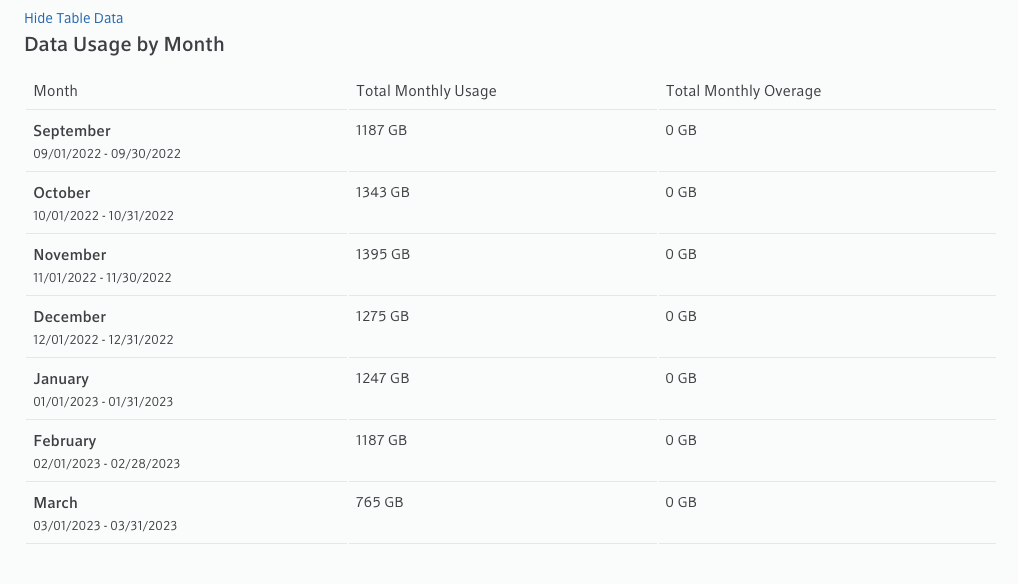Click the 1247 GB usage value
The width and height of the screenshot is (1018, 584).
pos(382,378)
